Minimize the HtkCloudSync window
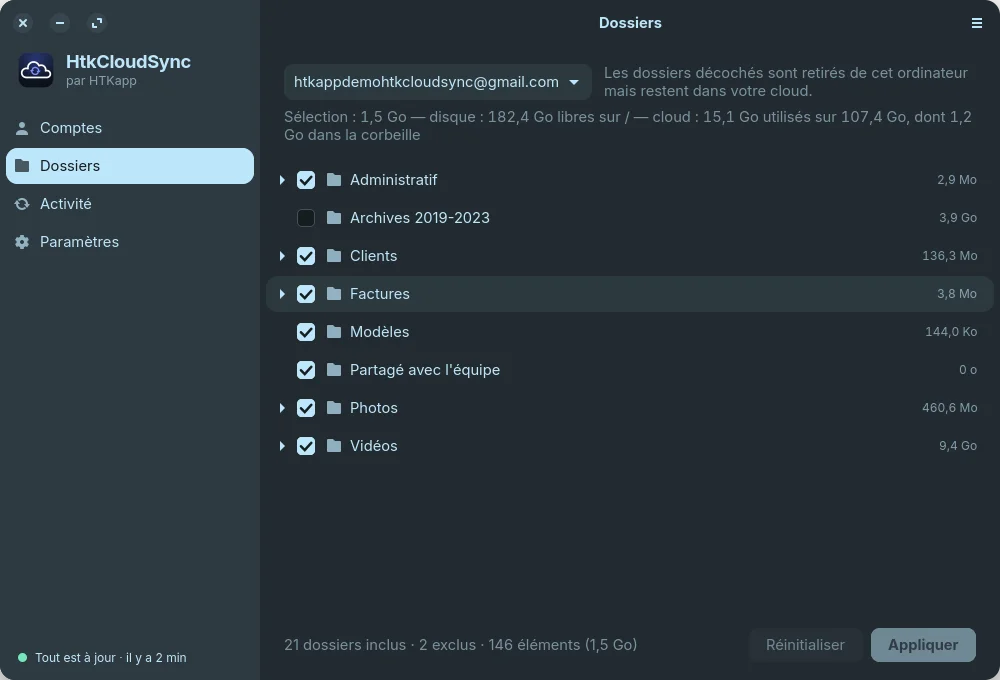The width and height of the screenshot is (1000, 680). 60,23
